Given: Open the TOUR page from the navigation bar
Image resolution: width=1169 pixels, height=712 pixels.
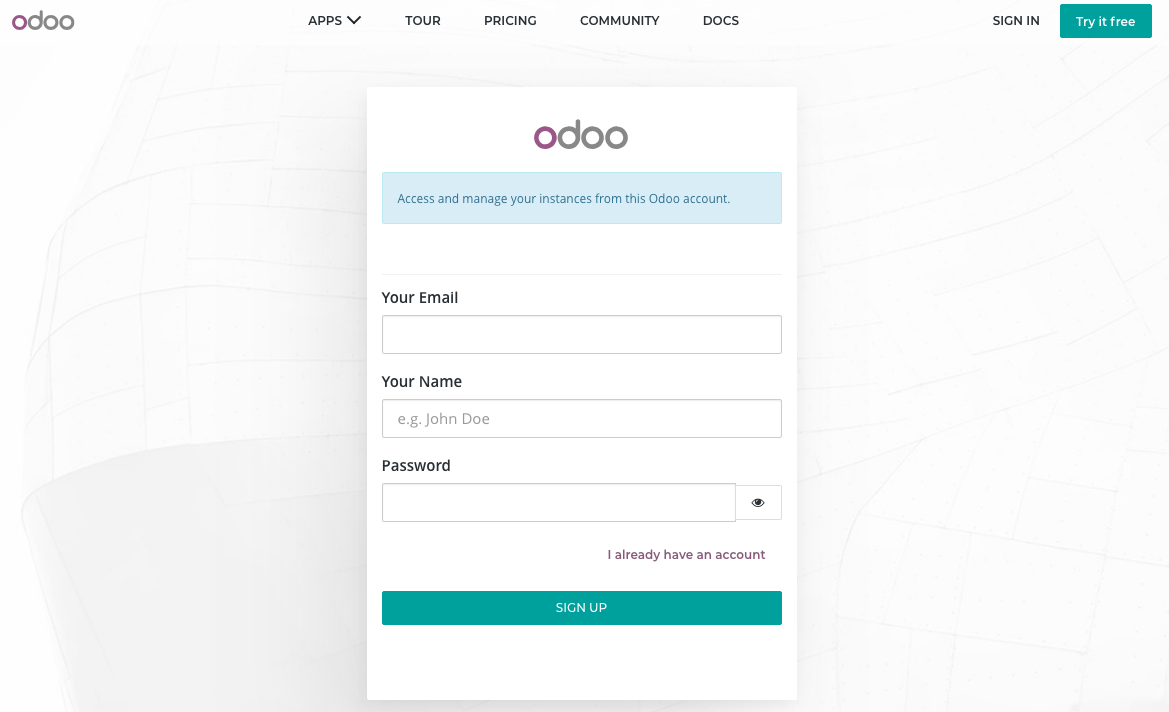Looking at the screenshot, I should (x=422, y=20).
